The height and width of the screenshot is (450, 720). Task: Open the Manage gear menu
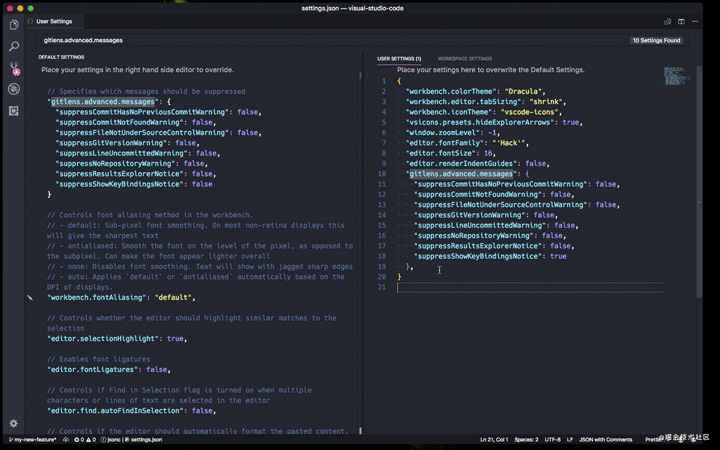click(14, 423)
